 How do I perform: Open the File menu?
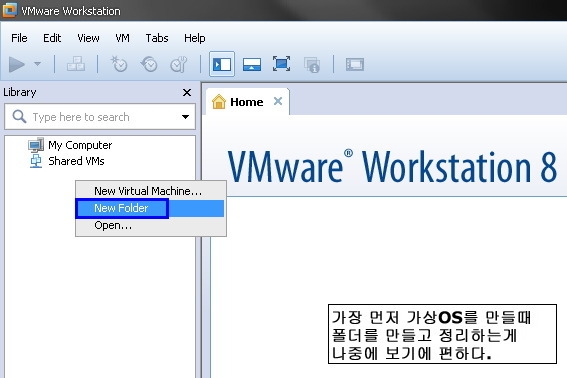(19, 38)
